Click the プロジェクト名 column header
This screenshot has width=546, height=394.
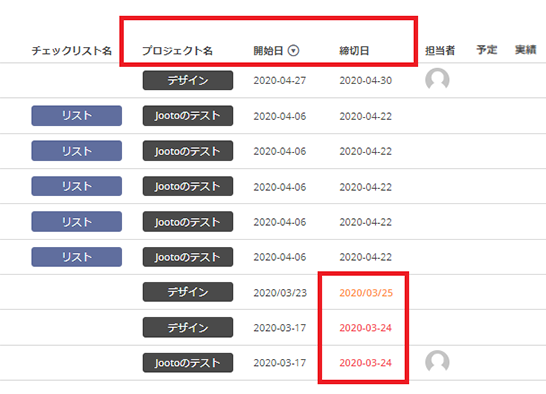(177, 51)
